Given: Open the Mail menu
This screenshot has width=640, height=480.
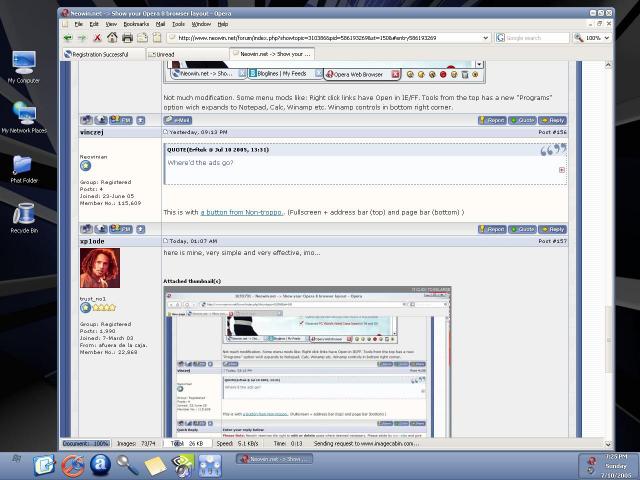Looking at the screenshot, I should point(160,24).
